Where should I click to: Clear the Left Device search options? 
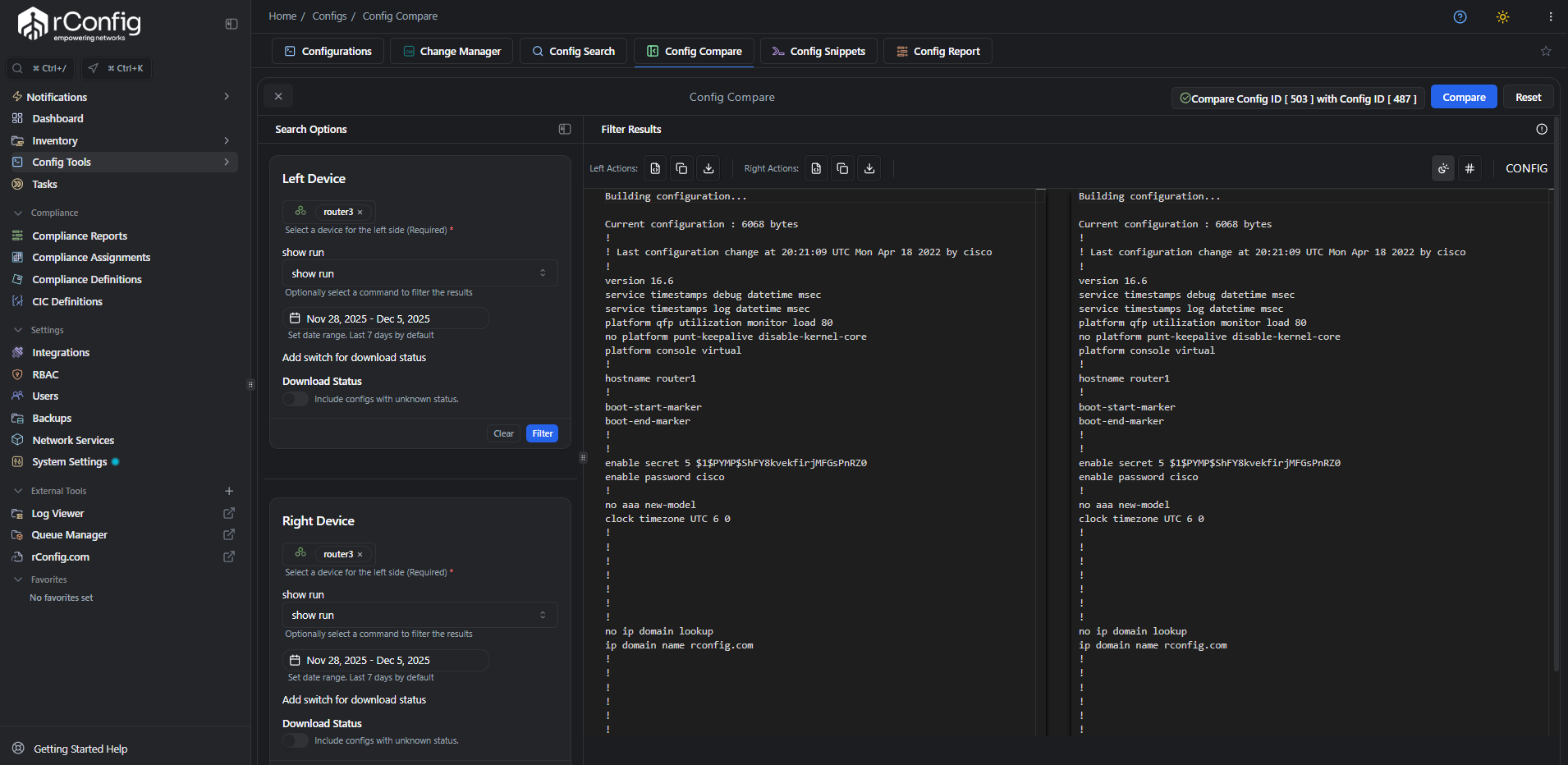(x=503, y=433)
